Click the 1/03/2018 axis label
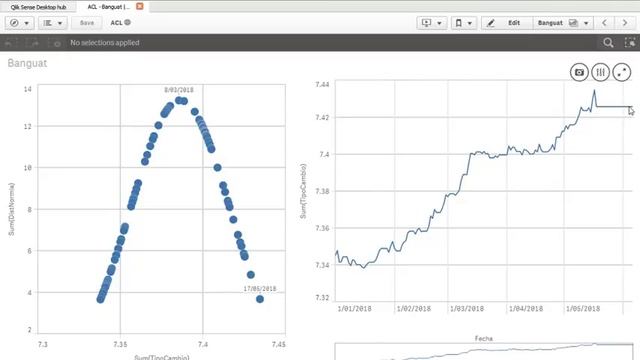The width and height of the screenshot is (640, 360). coord(467,309)
